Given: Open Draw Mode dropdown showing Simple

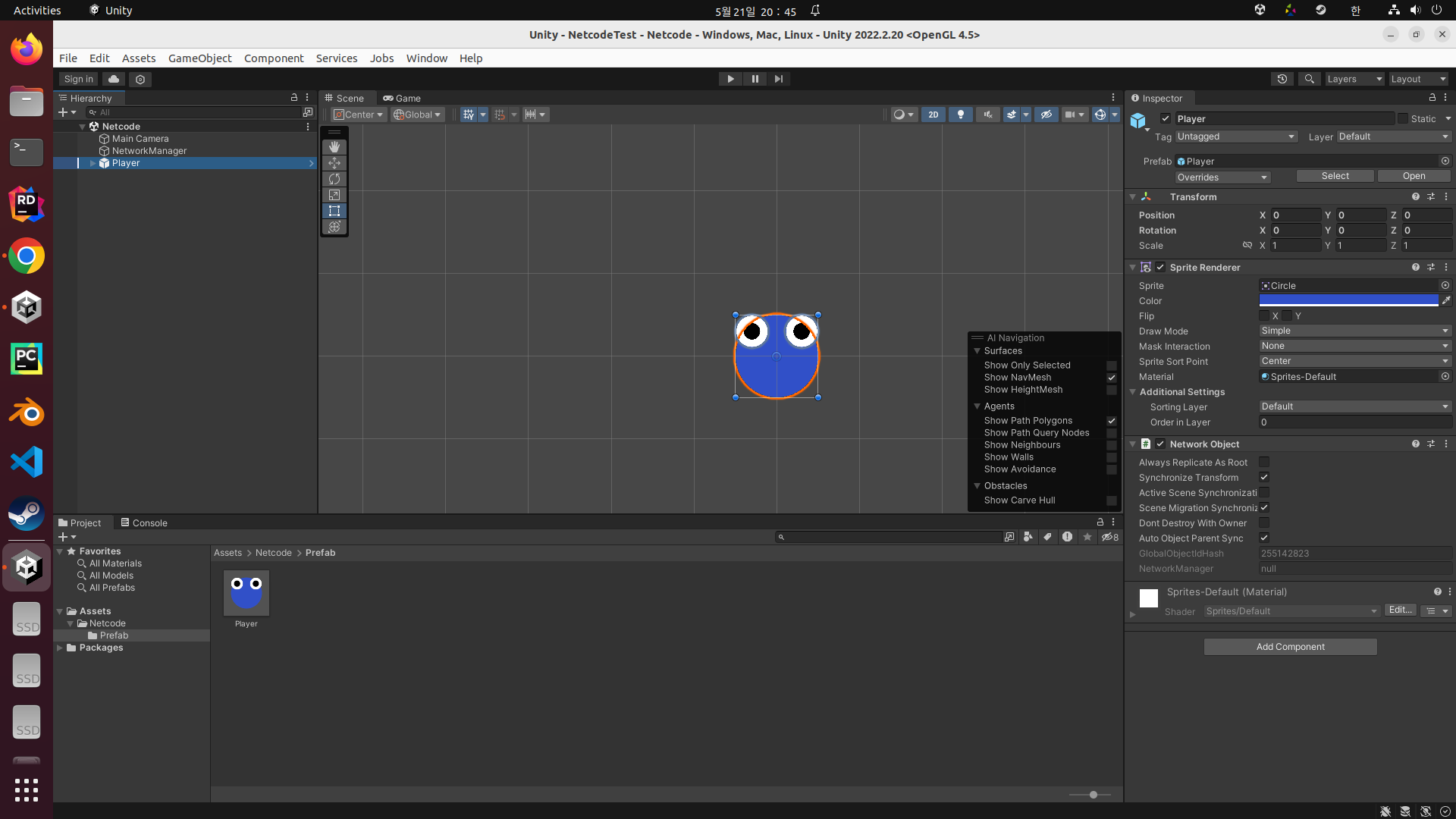Looking at the screenshot, I should [1355, 331].
